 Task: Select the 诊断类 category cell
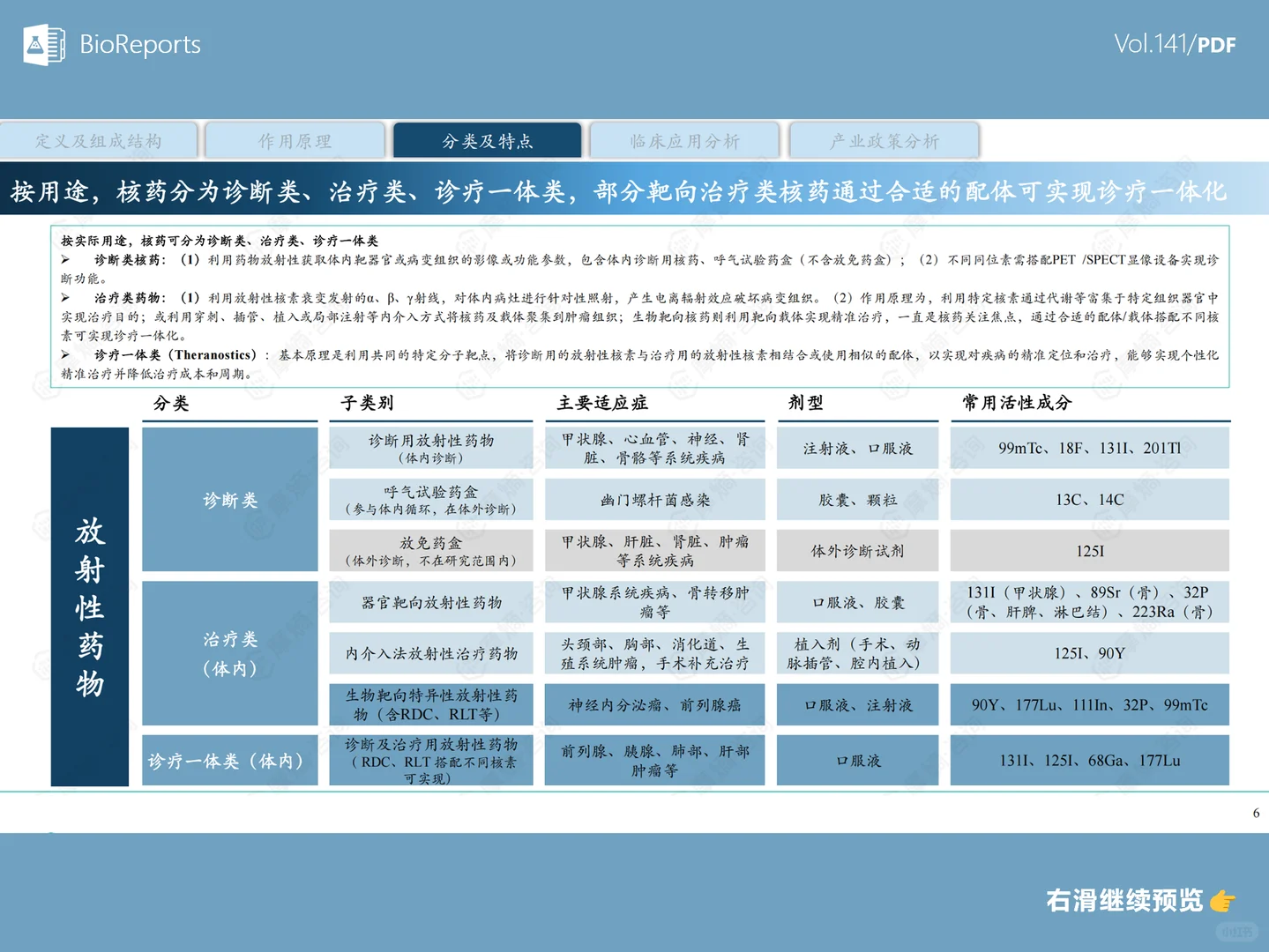229,499
